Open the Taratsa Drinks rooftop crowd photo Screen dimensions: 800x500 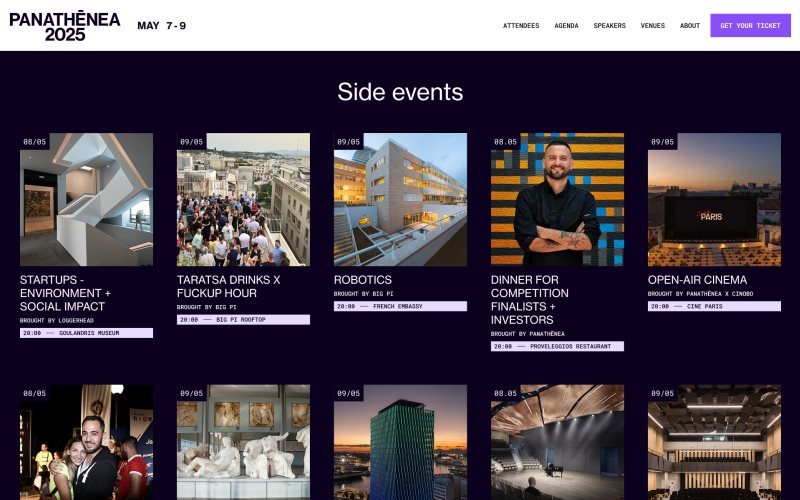tap(243, 199)
